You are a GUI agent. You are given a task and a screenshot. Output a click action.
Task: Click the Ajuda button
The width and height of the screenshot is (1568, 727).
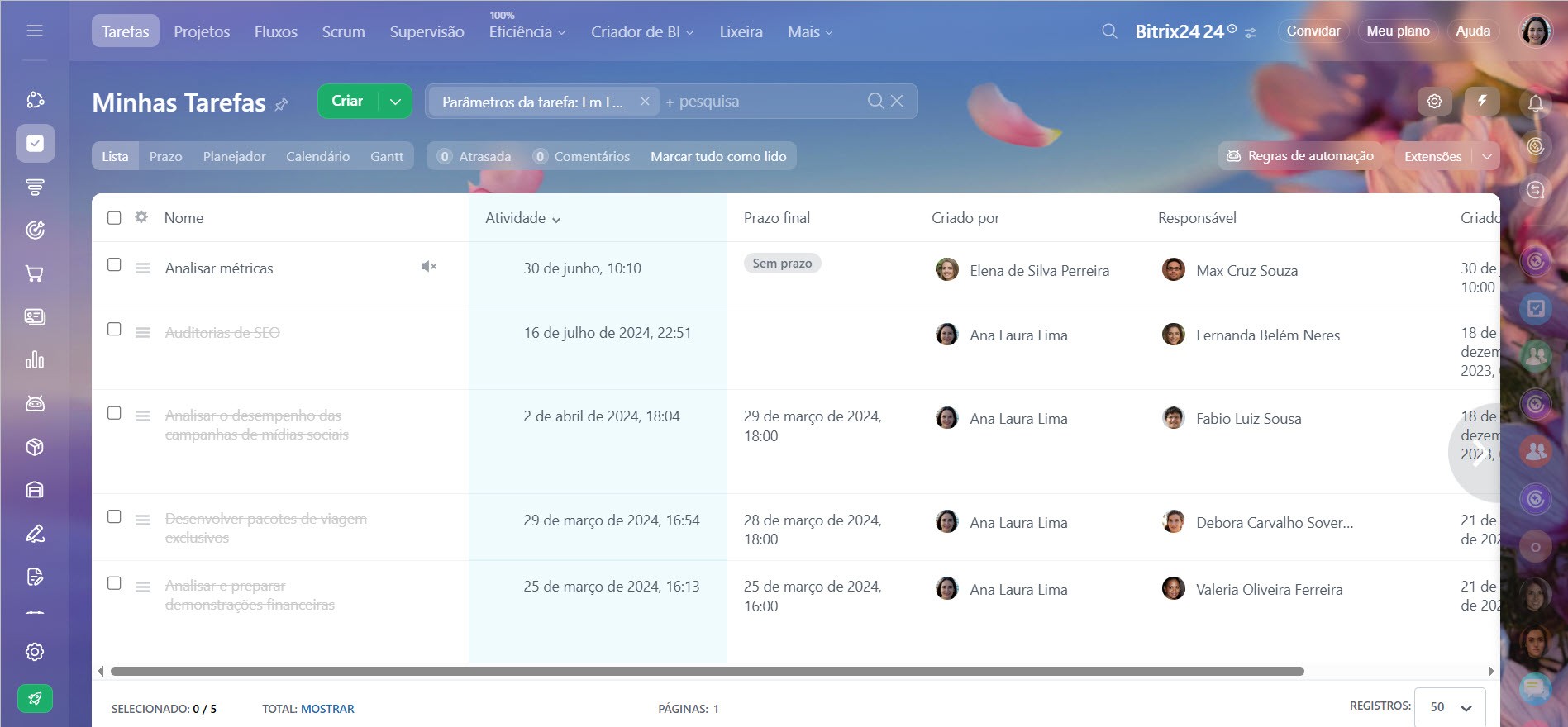pos(1473,31)
